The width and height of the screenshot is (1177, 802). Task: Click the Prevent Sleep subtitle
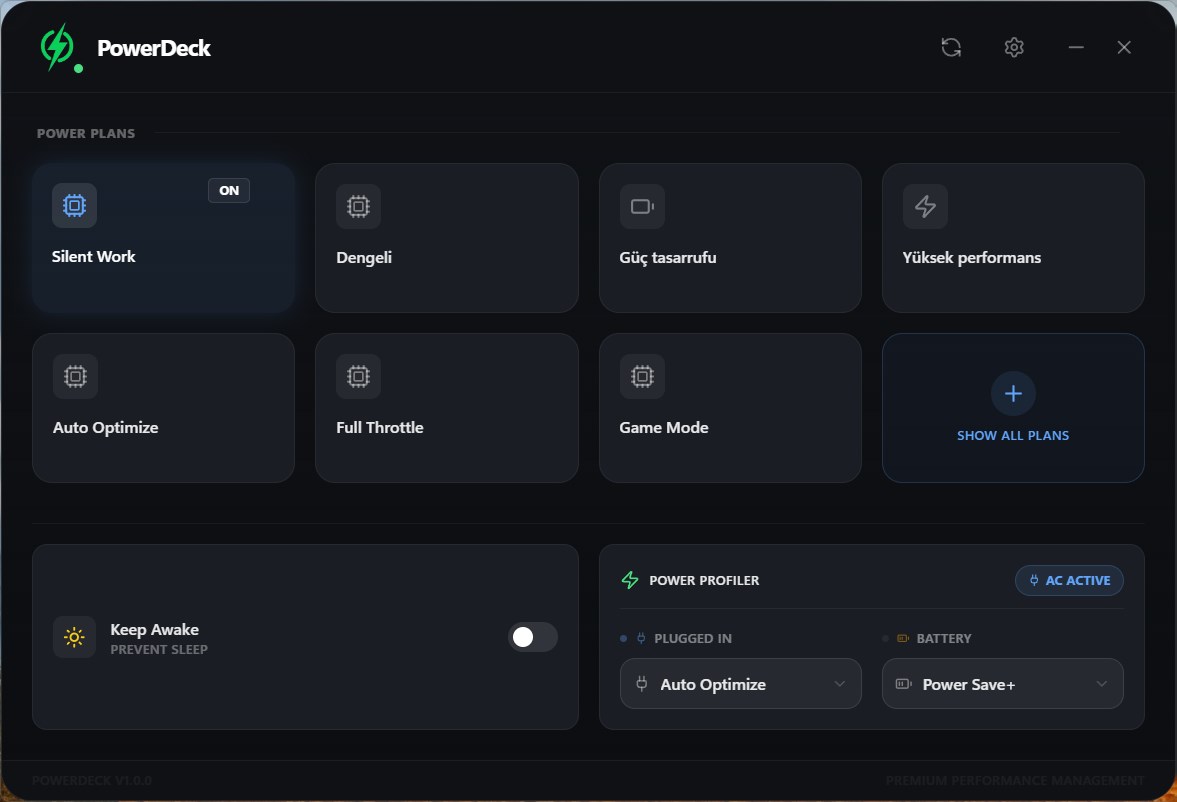(x=159, y=650)
